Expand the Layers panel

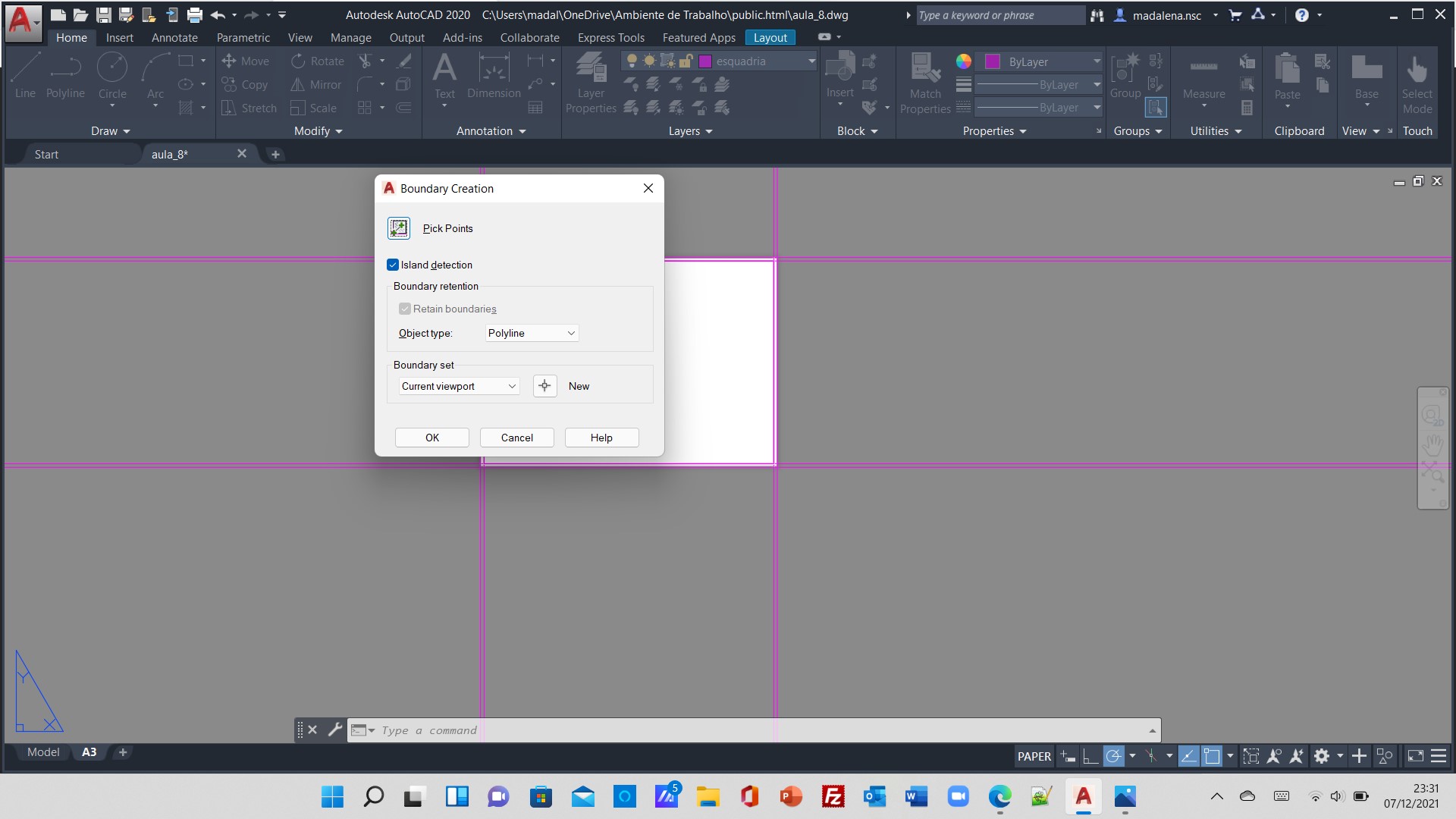click(x=690, y=131)
